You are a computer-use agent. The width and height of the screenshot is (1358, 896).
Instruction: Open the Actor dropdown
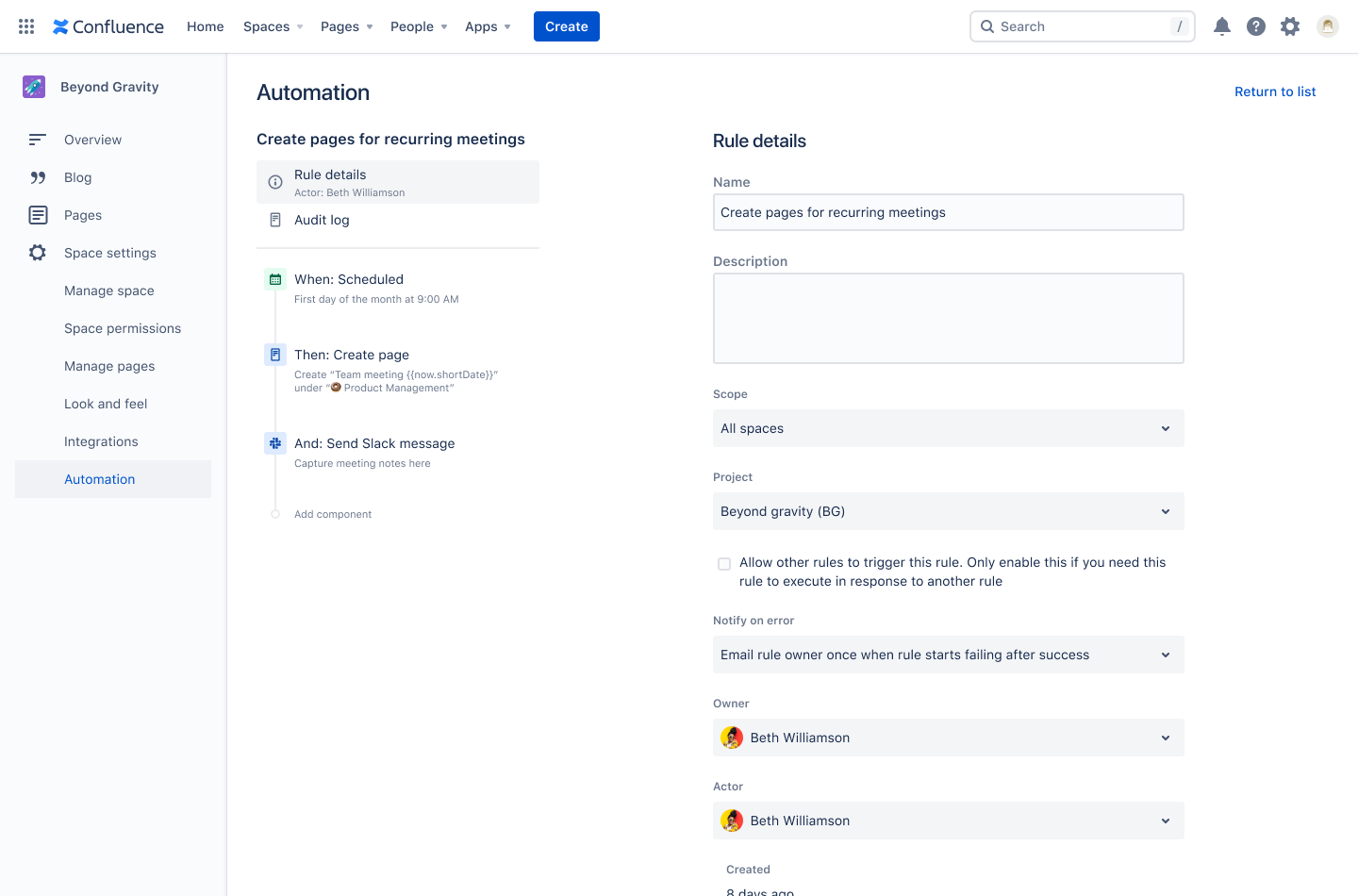pos(949,821)
